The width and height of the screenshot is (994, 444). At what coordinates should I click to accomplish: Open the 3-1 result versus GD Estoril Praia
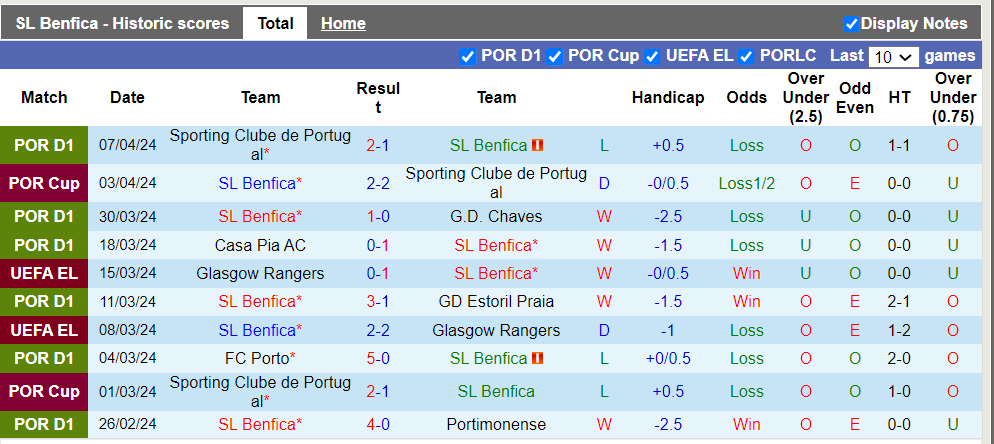point(378,301)
